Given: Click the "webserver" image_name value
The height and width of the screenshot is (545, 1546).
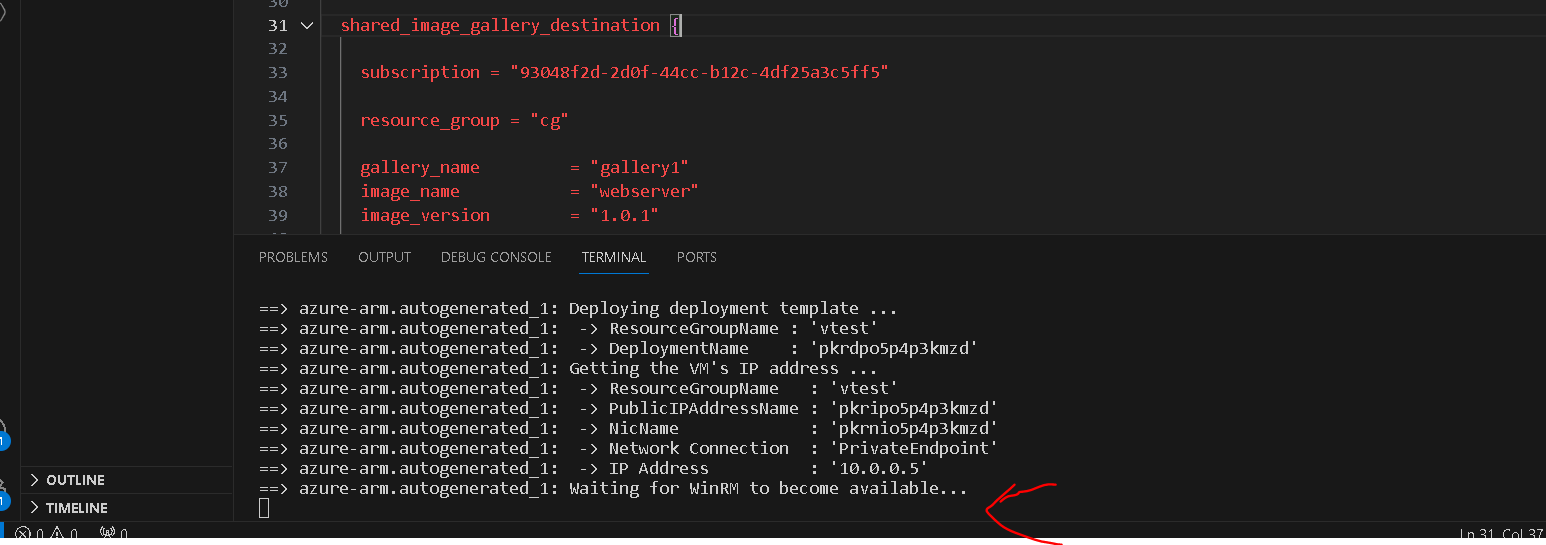Looking at the screenshot, I should tap(644, 191).
